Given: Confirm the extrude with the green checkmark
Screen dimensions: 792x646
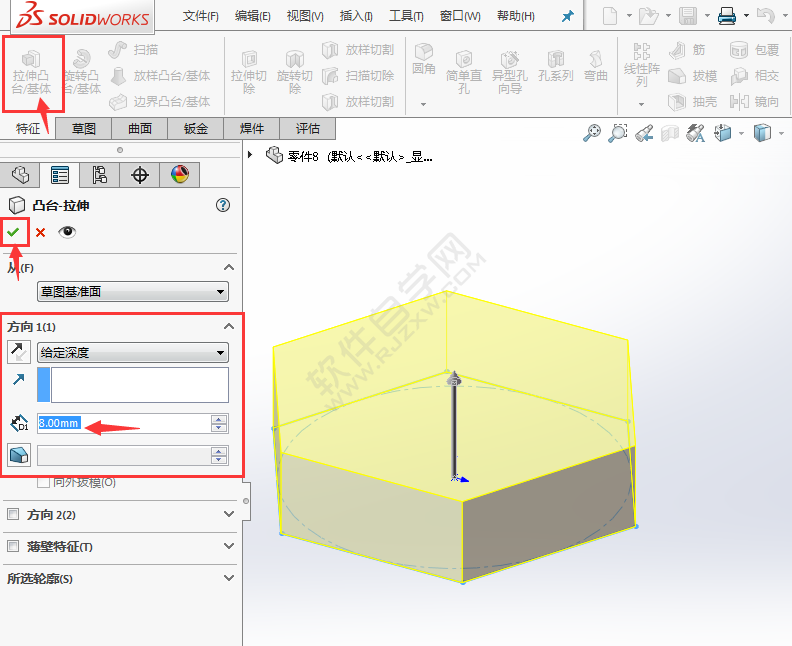Looking at the screenshot, I should click(x=13, y=232).
